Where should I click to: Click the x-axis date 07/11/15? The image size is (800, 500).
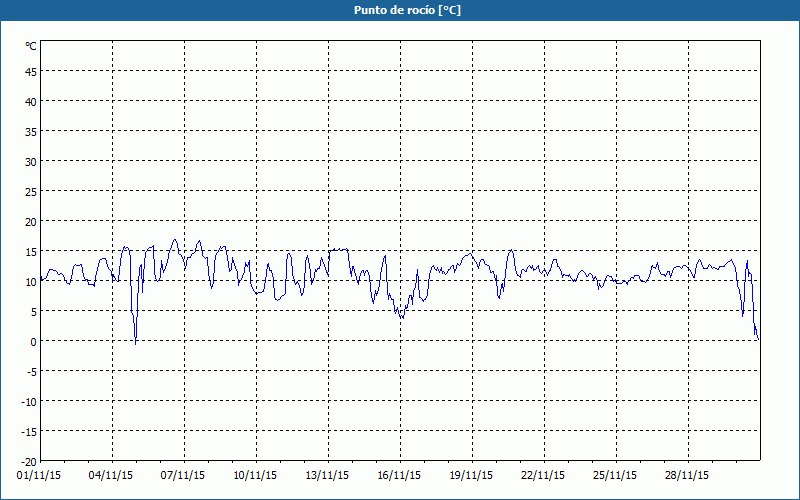point(183,476)
